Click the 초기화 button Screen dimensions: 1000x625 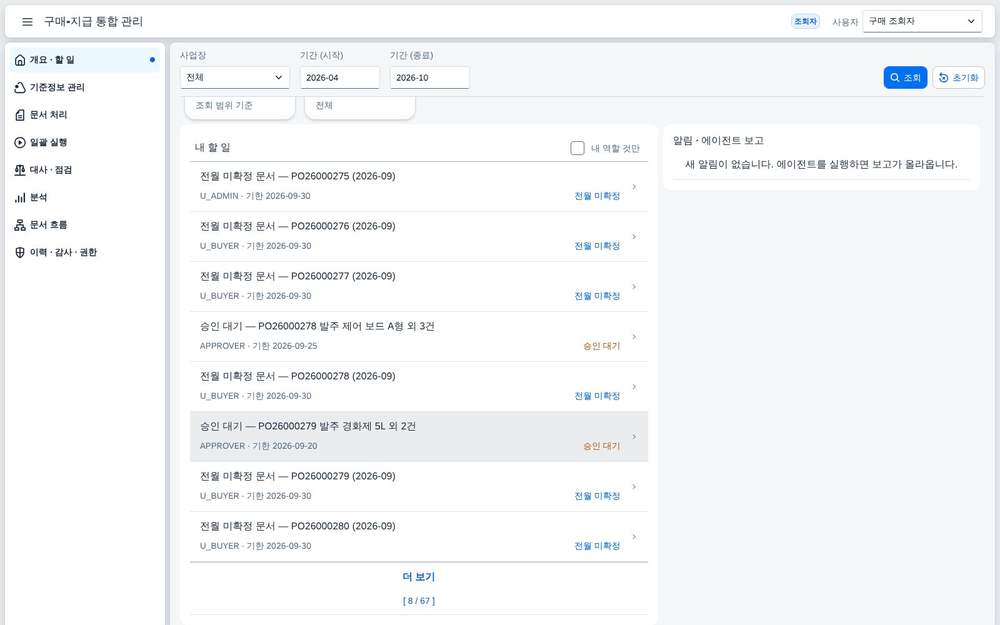pos(959,78)
